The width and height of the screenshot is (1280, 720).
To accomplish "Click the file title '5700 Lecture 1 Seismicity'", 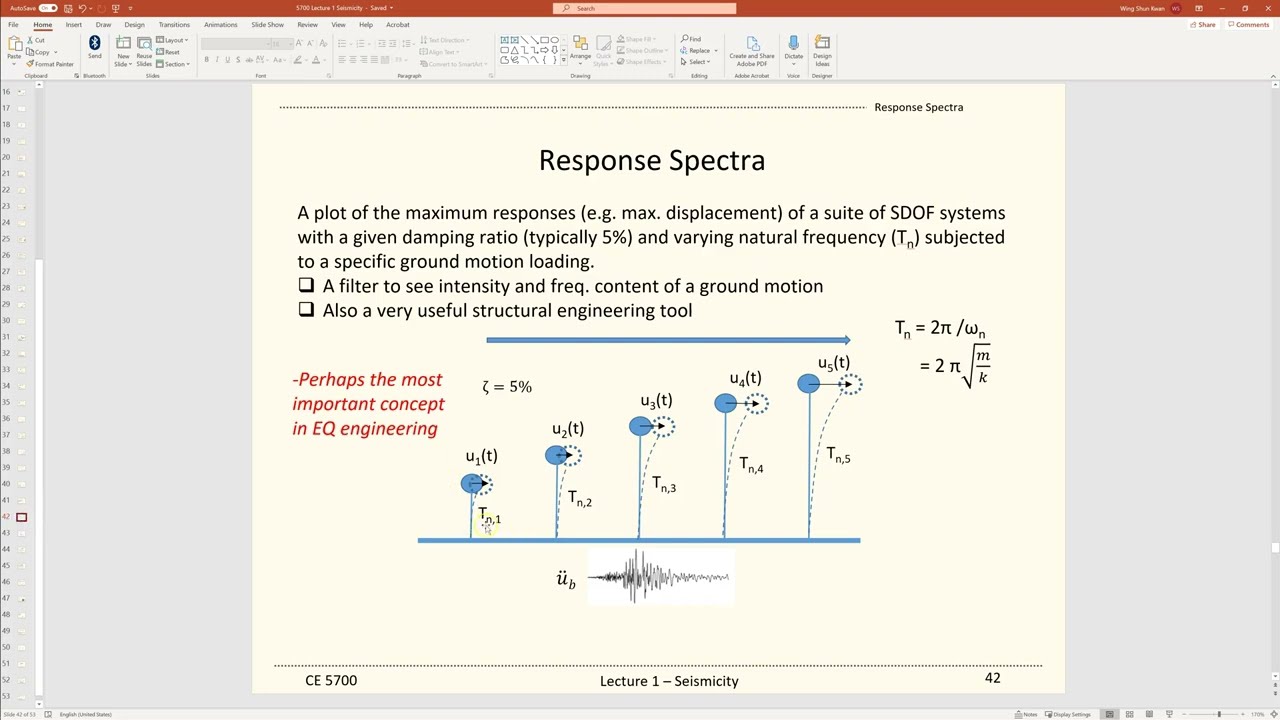I will 331,8.
